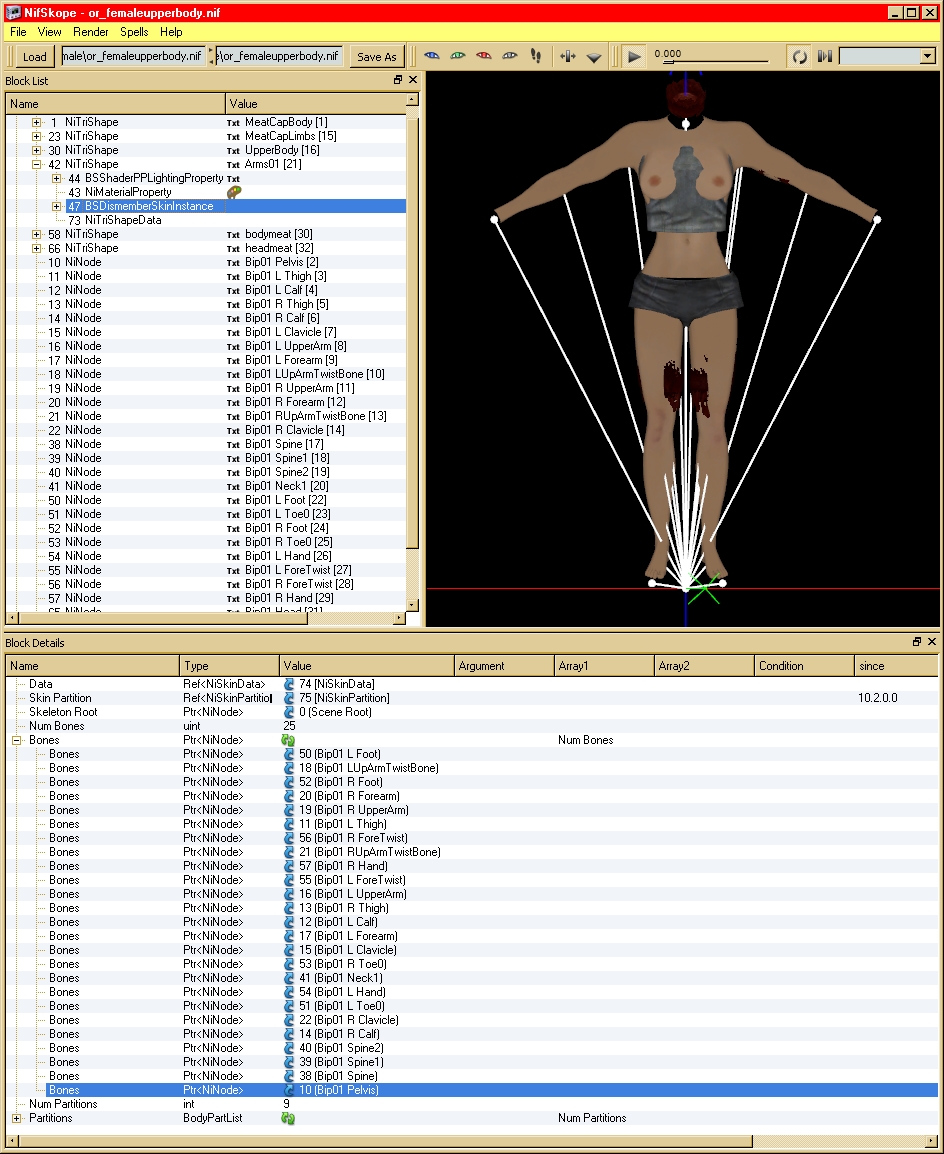Click the link icon beside 22 (Bip01 R Clavicle)
Image resolution: width=944 pixels, height=1154 pixels.
[289, 1021]
